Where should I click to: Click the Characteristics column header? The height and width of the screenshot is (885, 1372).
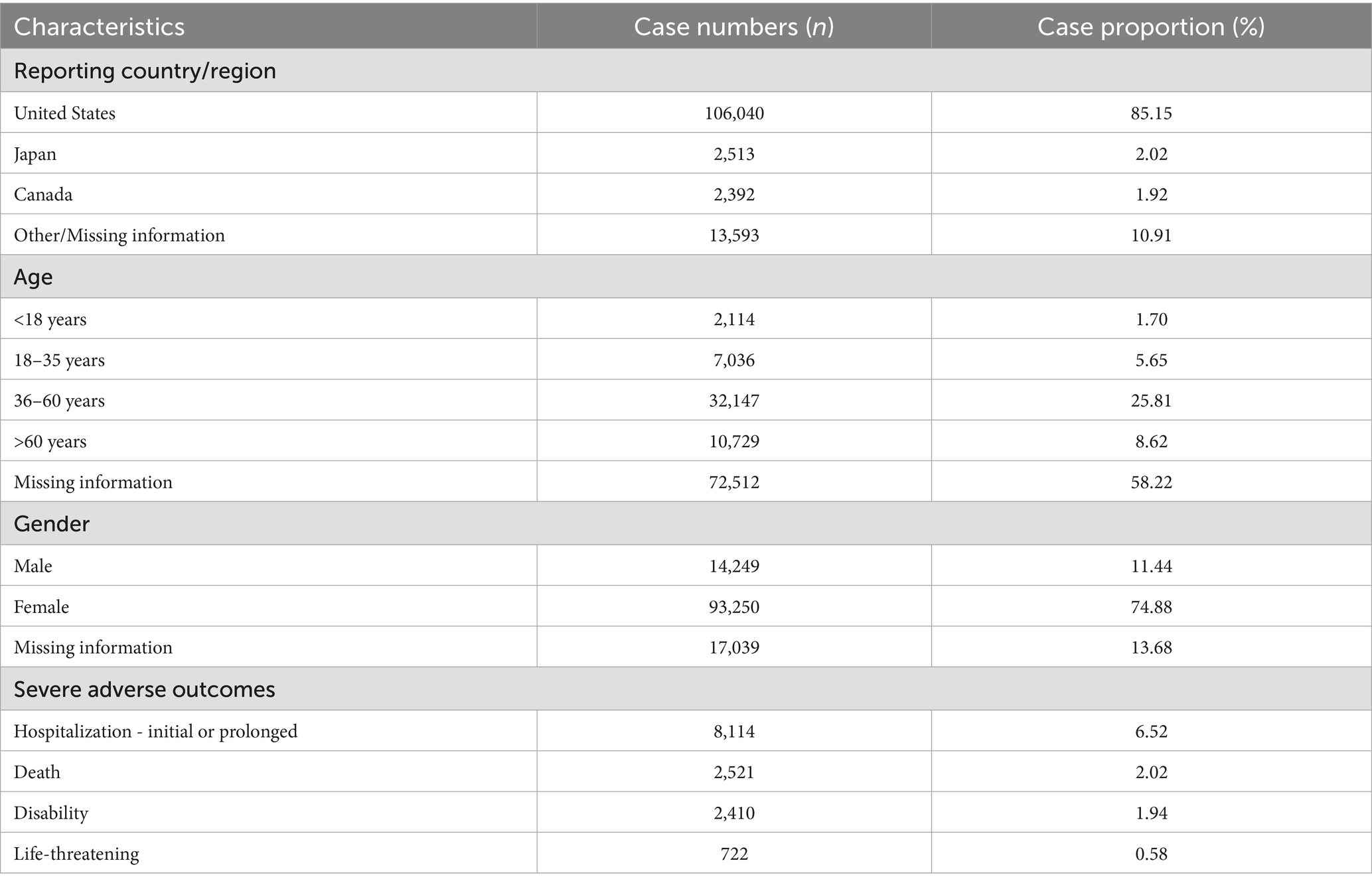100,27
